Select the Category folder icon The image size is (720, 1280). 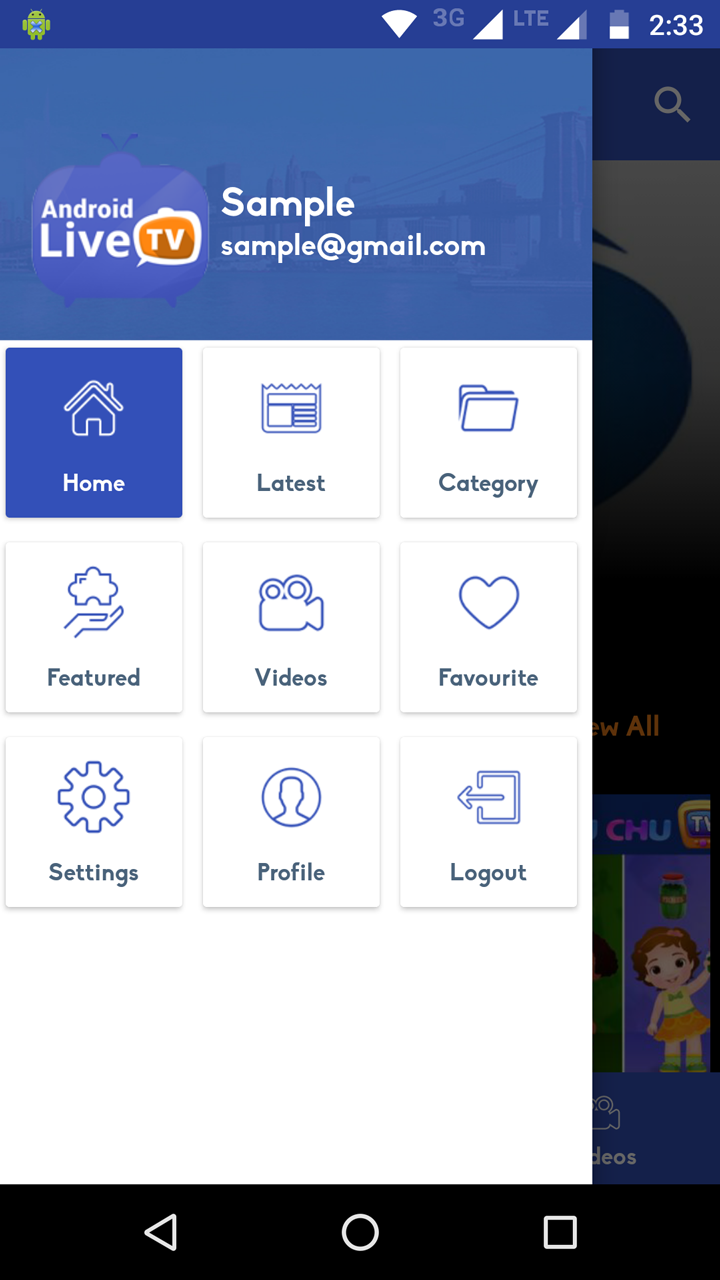tap(488, 408)
